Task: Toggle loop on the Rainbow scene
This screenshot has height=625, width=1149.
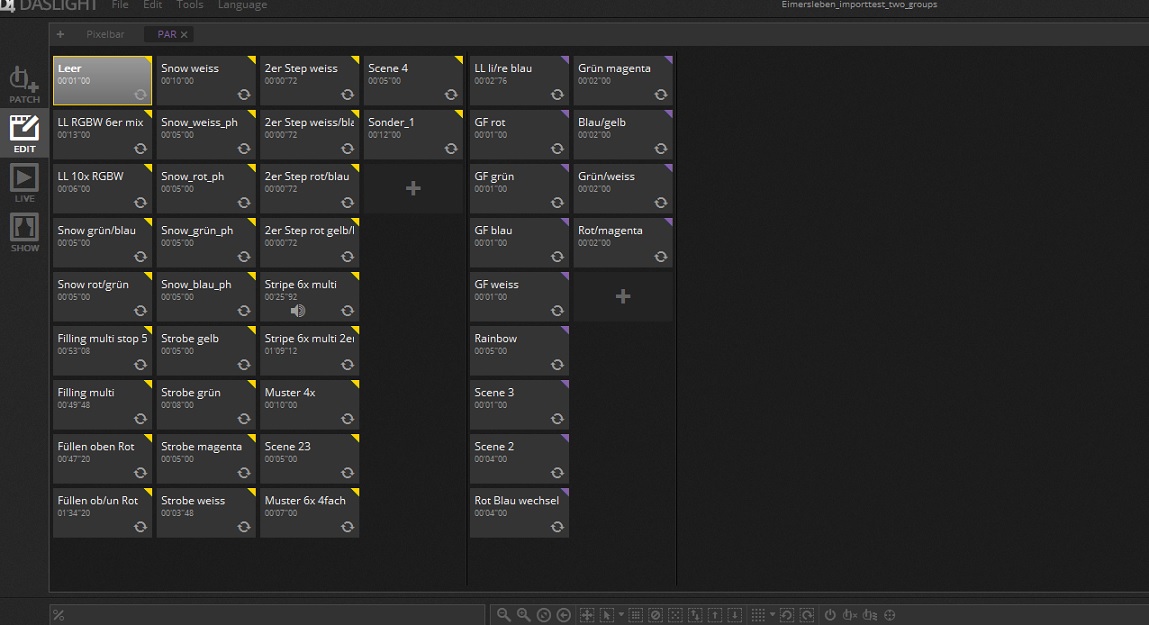Action: click(557, 365)
